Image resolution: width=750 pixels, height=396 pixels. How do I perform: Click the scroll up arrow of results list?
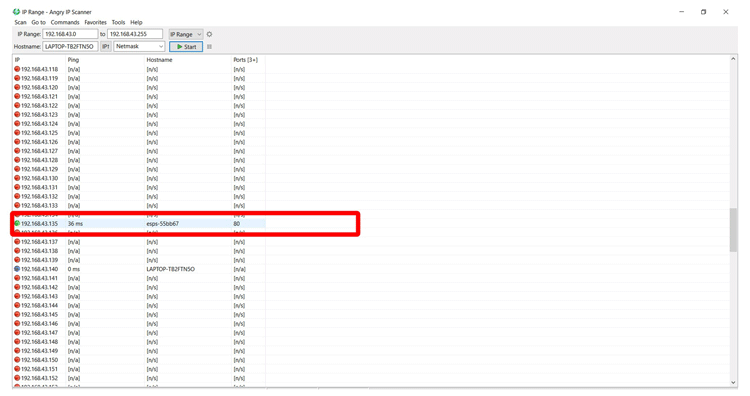pos(733,59)
